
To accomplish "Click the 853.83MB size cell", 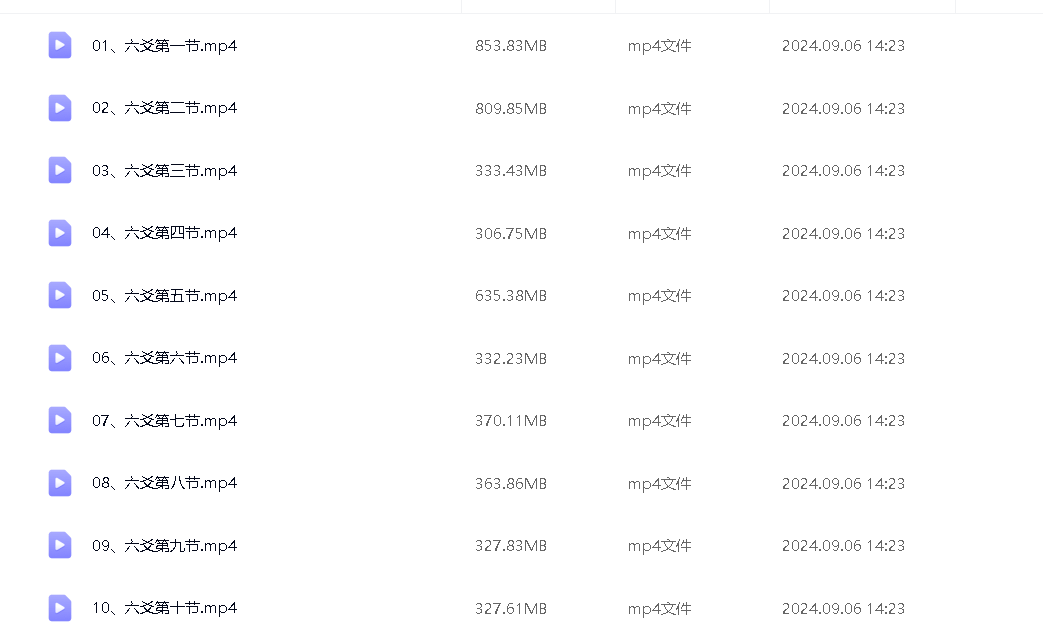I will (x=511, y=46).
